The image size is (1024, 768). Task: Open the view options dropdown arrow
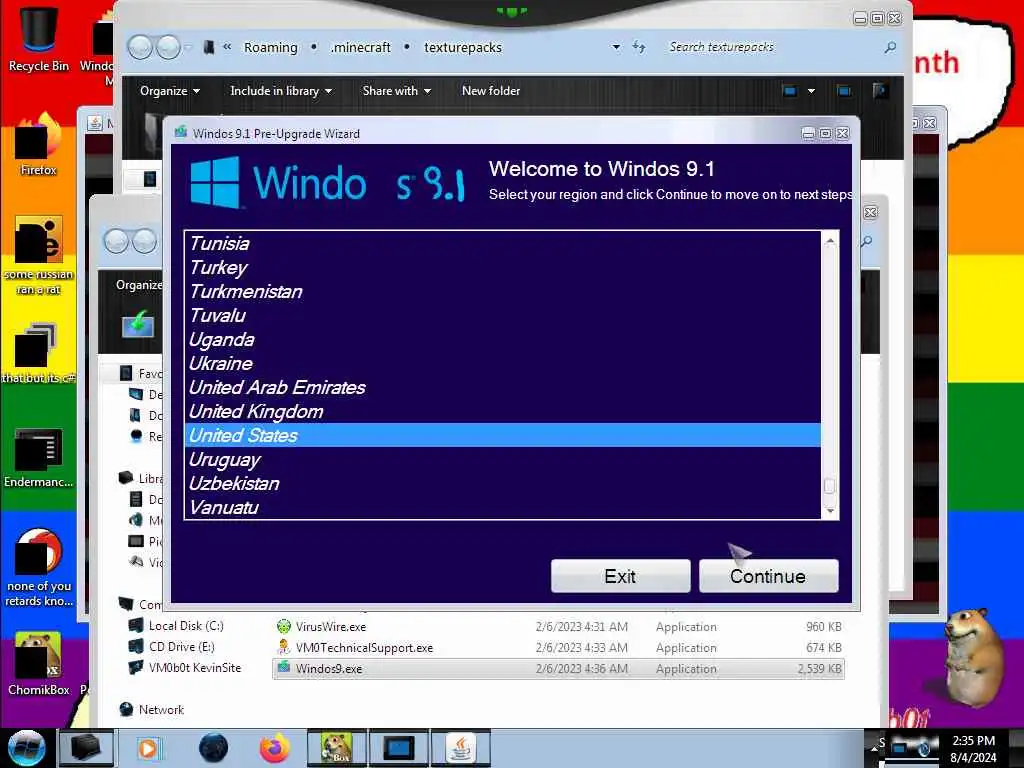click(x=811, y=91)
